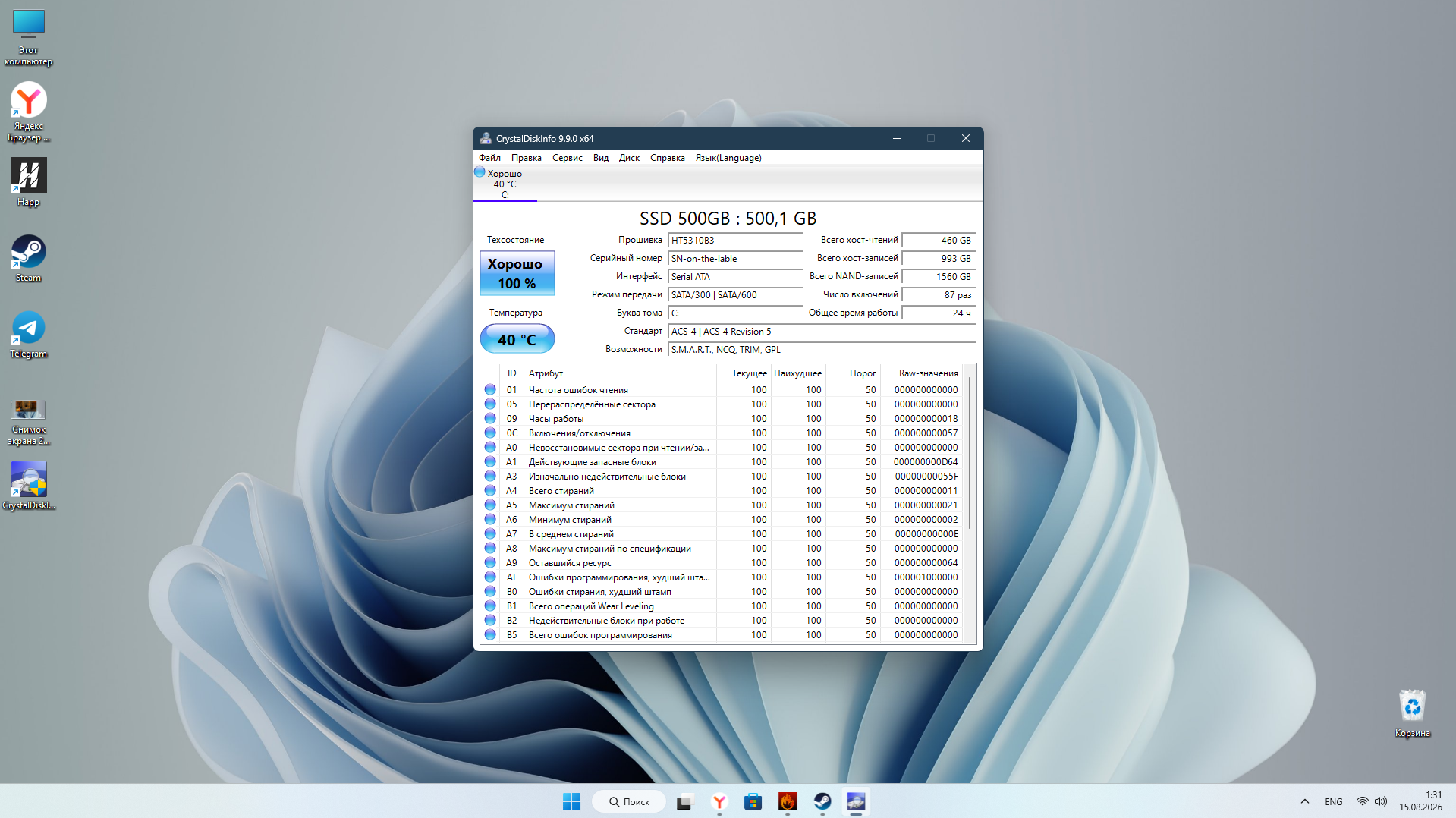Open the Язык(Language) menu
This screenshot has width=1456, height=818.
tap(728, 158)
